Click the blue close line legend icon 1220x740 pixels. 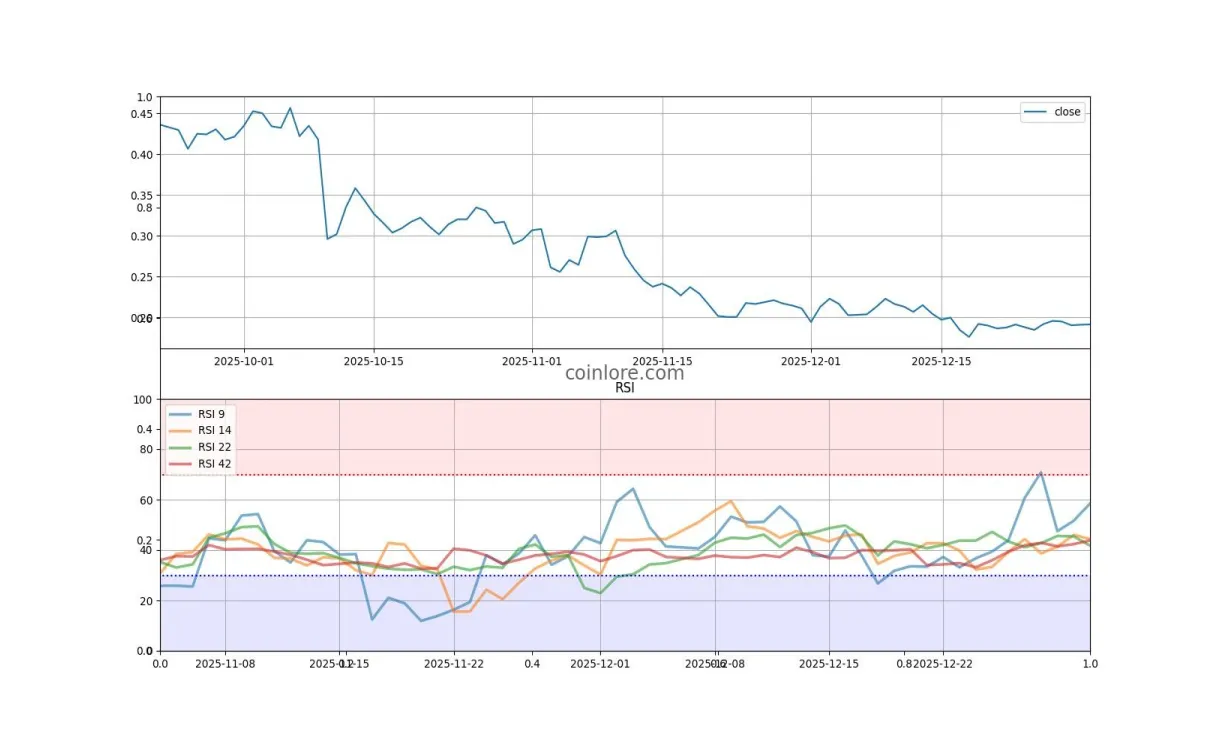click(1037, 111)
